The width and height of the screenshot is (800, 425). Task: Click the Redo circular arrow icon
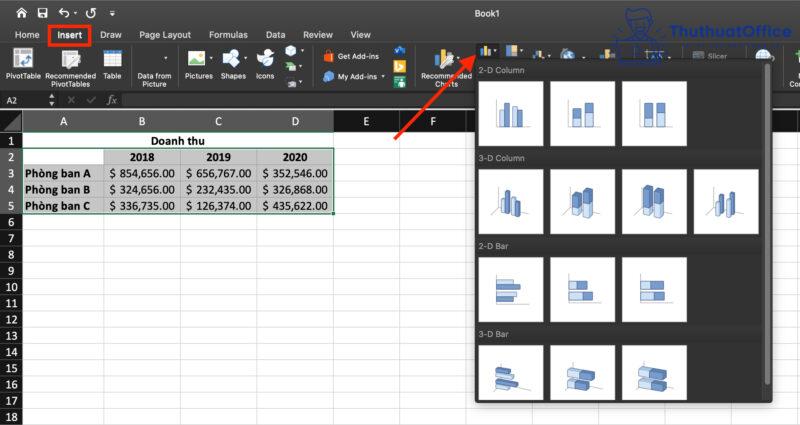click(x=91, y=13)
